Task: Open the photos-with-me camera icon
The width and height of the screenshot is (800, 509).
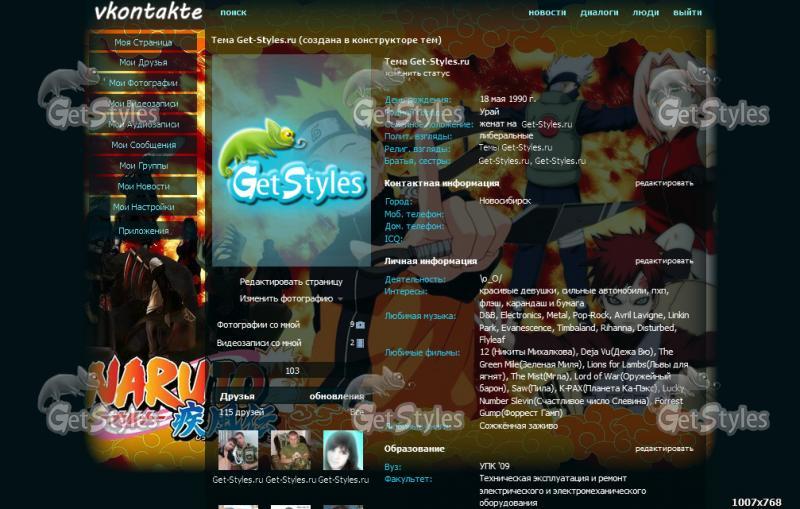Action: (x=360, y=325)
